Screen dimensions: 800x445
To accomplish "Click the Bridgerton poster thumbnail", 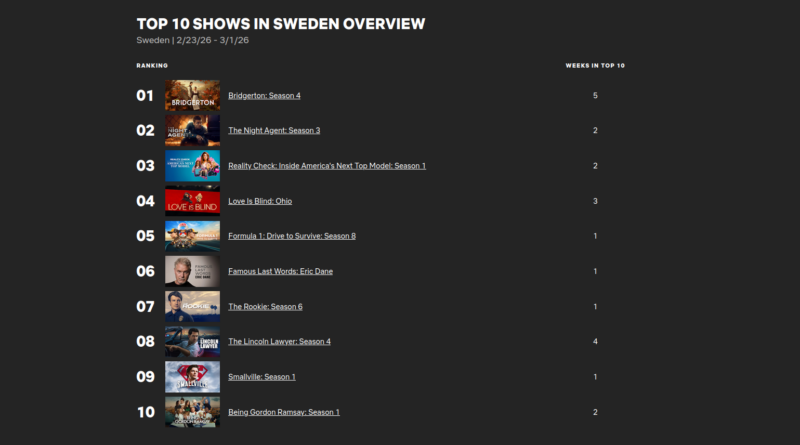I will 192,95.
